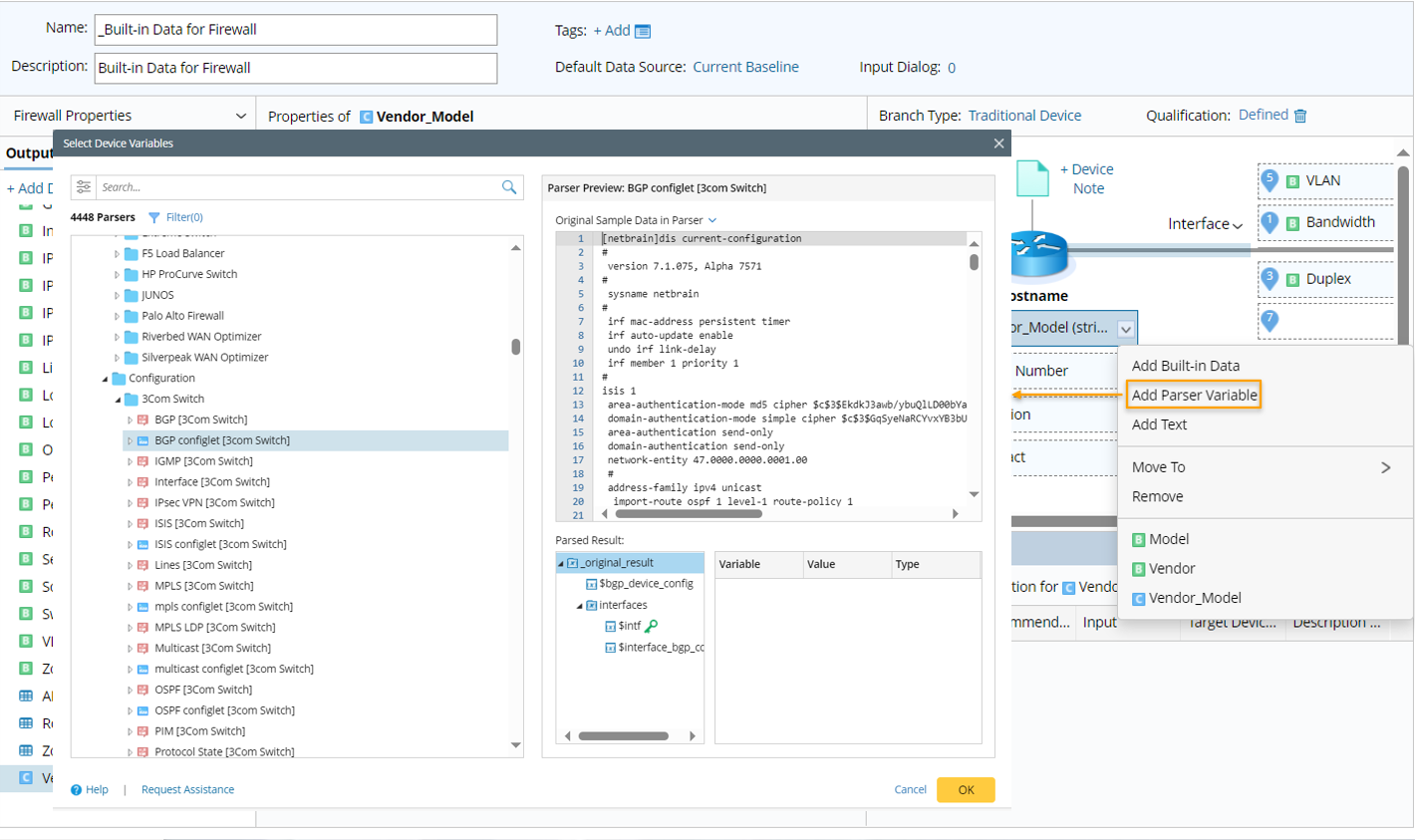
Task: Click the sample data horizontal scrollbar
Action: pos(688,514)
